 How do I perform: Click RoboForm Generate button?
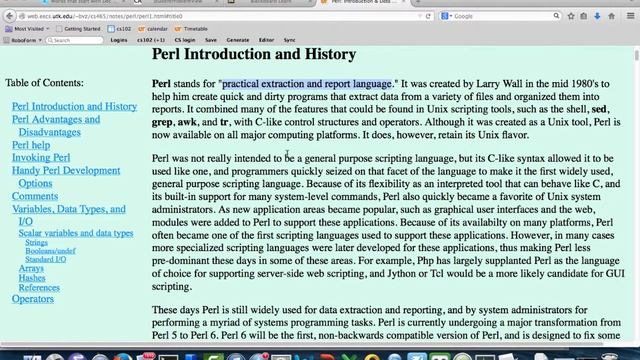coord(238,40)
